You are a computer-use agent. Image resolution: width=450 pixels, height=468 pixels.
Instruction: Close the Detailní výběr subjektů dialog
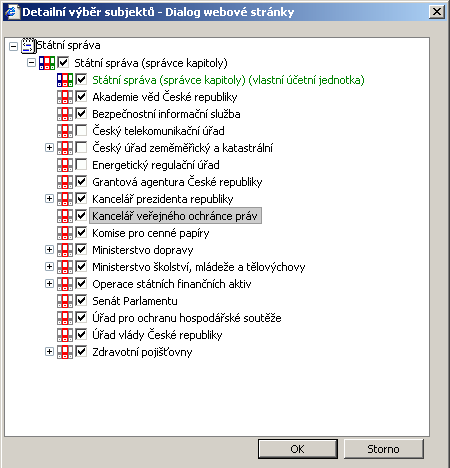pyautogui.click(x=437, y=12)
